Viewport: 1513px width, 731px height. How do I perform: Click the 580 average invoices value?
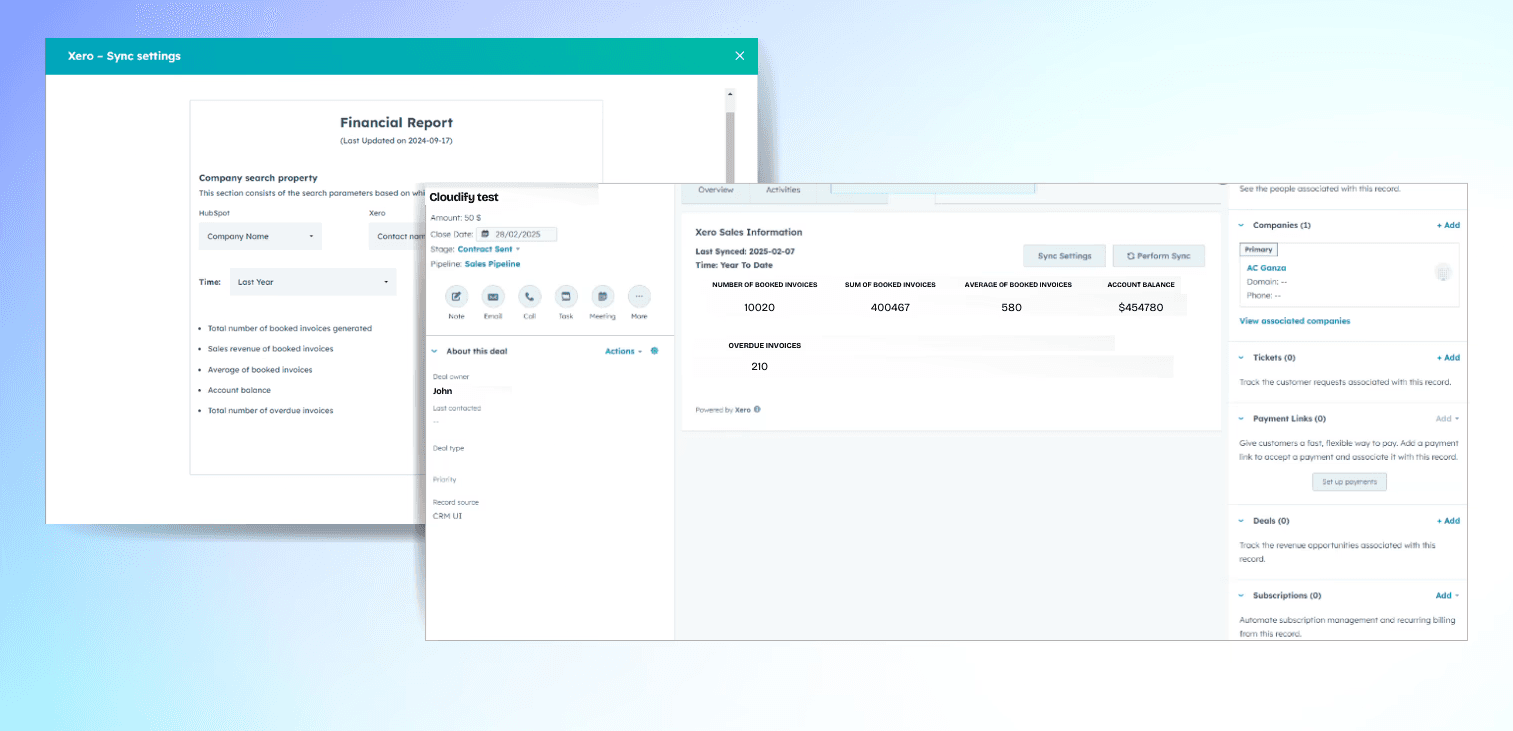pyautogui.click(x=1011, y=307)
